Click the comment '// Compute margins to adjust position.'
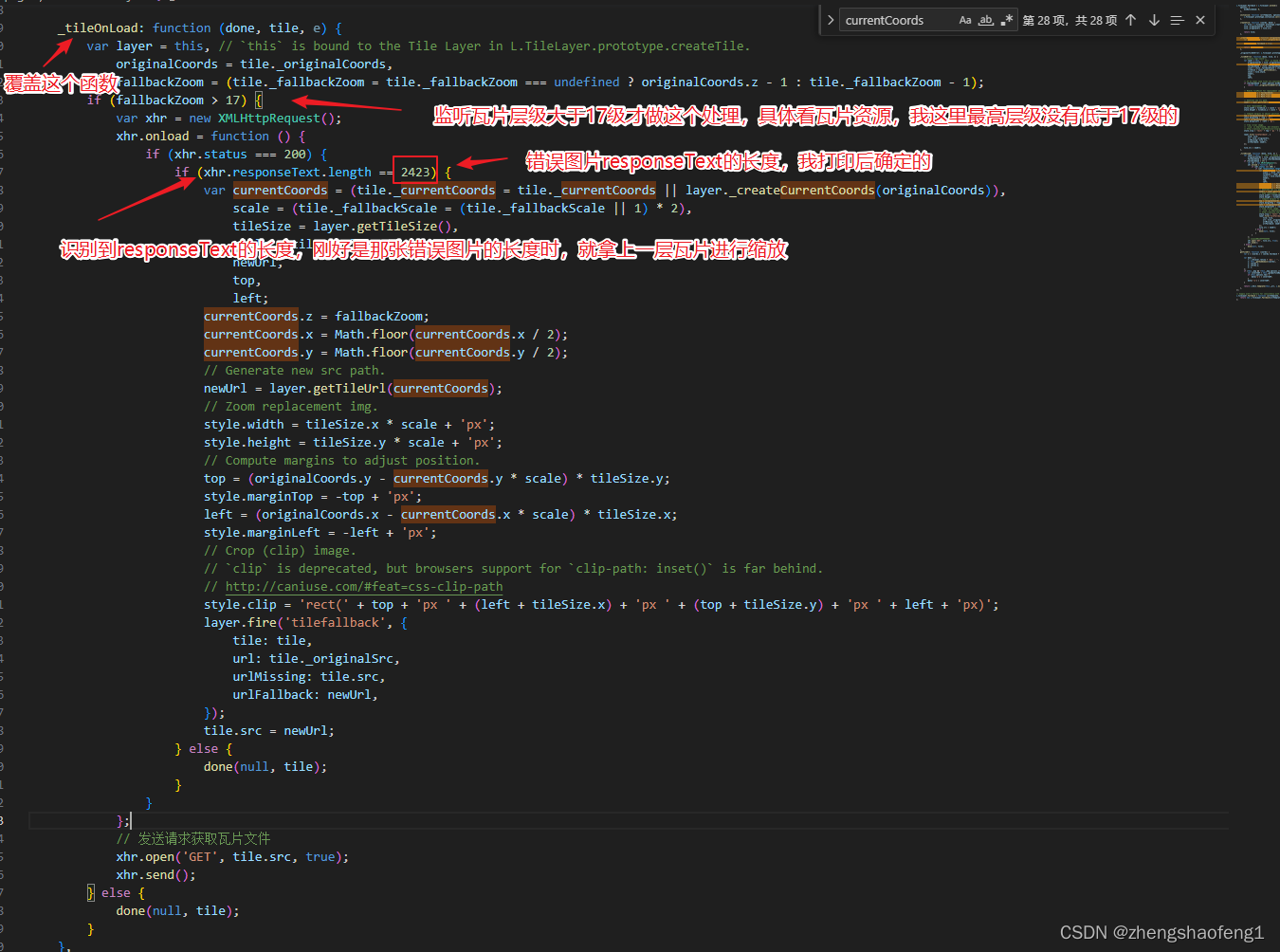The image size is (1280, 952). pyautogui.click(x=342, y=461)
